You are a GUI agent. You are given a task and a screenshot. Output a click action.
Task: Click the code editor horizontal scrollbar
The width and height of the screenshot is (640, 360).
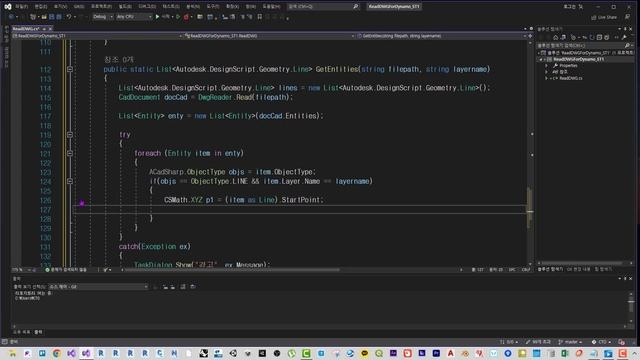[x=232, y=270]
